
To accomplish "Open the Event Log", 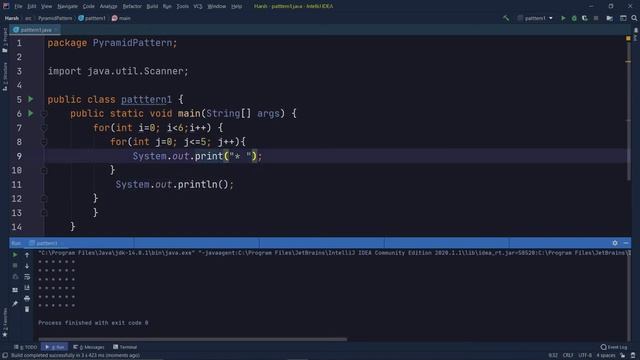I will [614, 347].
